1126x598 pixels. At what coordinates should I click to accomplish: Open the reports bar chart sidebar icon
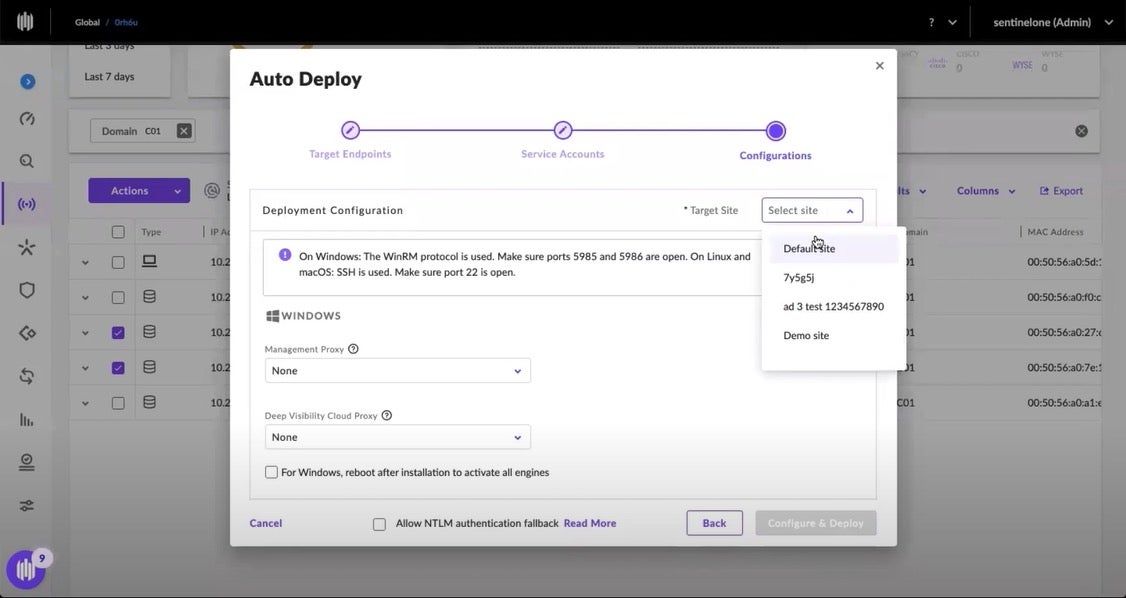[x=27, y=420]
